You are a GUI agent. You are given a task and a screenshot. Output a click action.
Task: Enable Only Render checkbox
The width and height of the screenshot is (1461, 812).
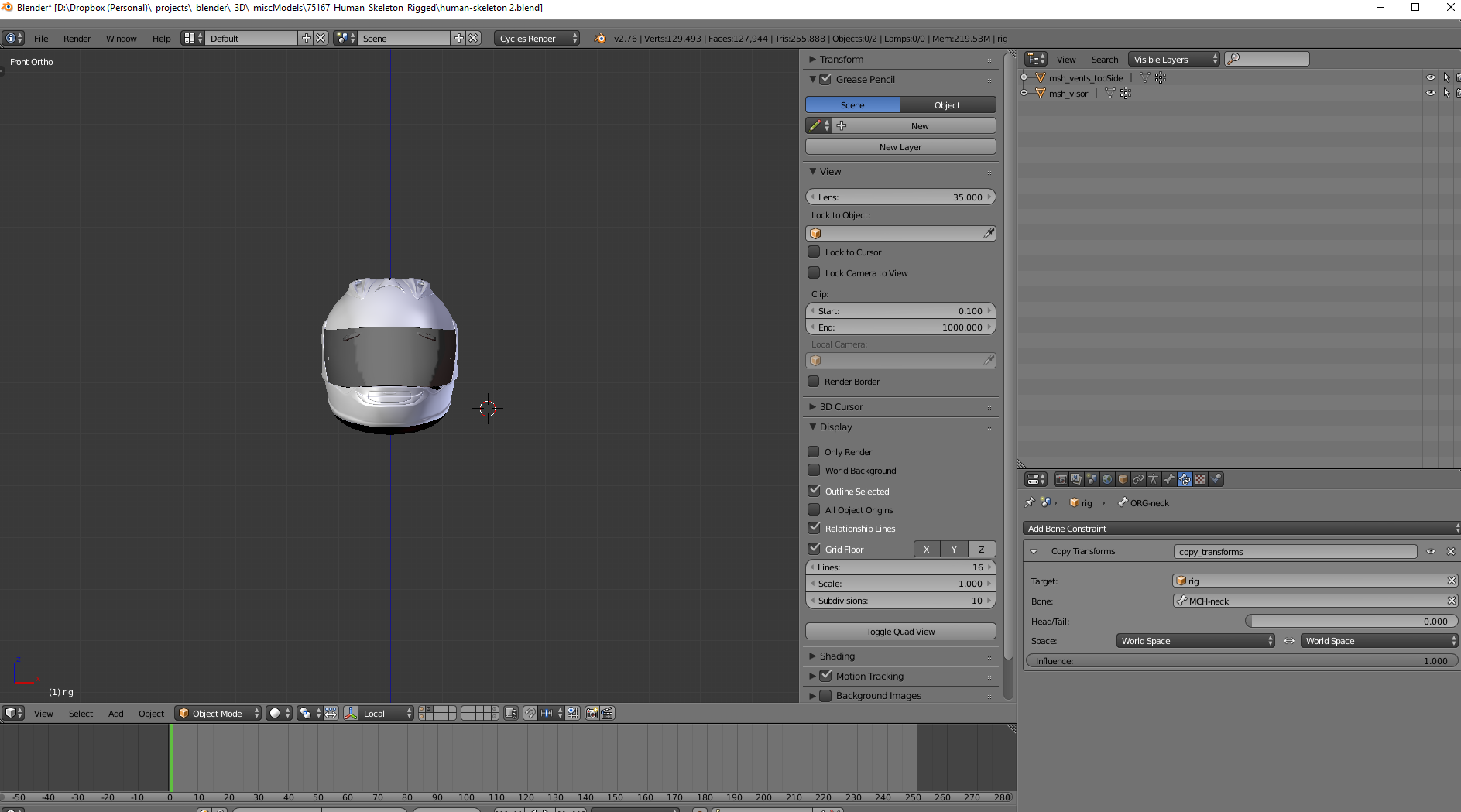[814, 451]
